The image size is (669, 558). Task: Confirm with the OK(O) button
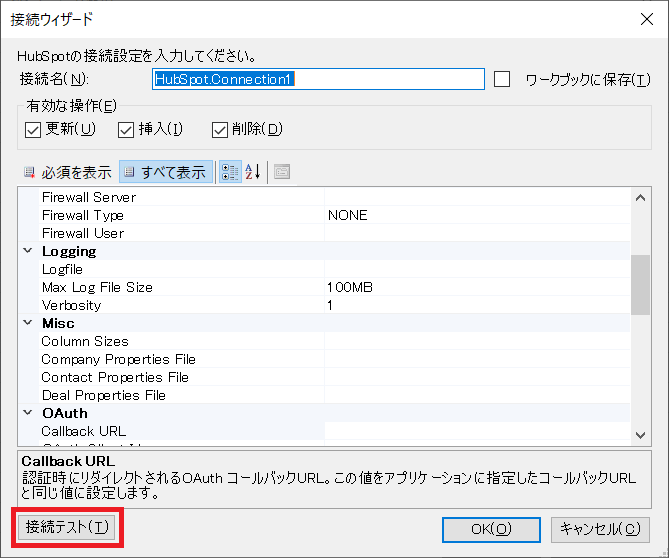491,529
